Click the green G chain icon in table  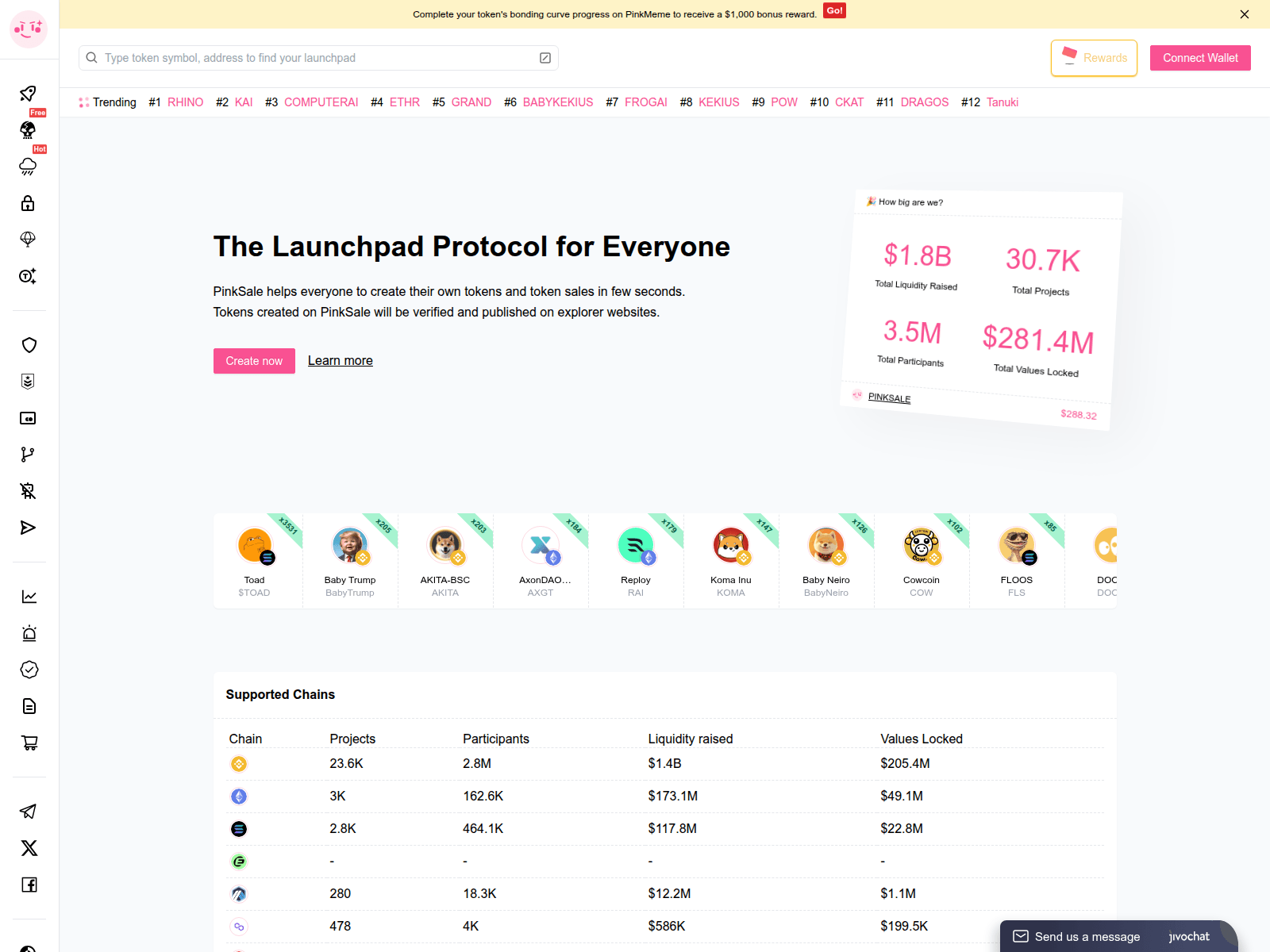pos(239,862)
